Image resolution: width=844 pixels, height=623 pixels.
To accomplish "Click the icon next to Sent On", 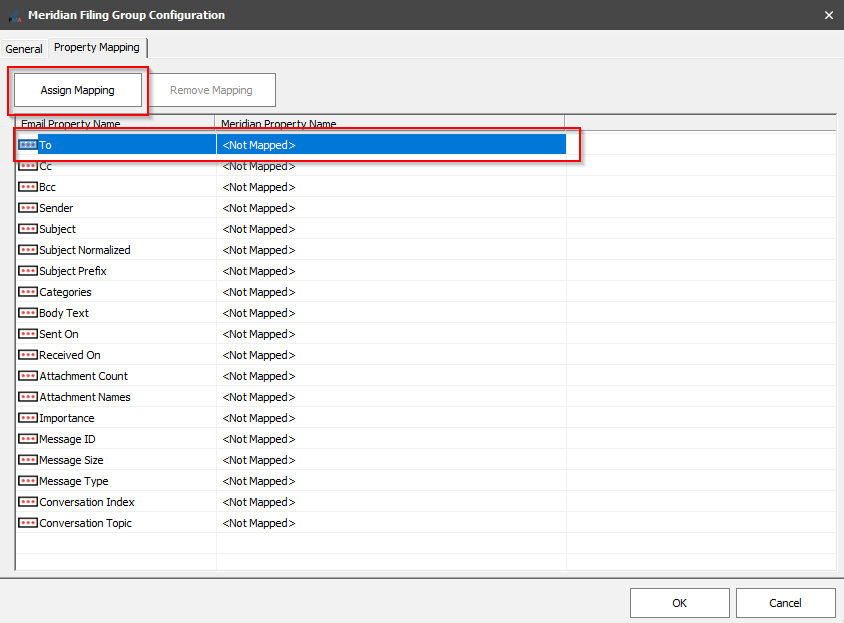I will pyautogui.click(x=27, y=334).
